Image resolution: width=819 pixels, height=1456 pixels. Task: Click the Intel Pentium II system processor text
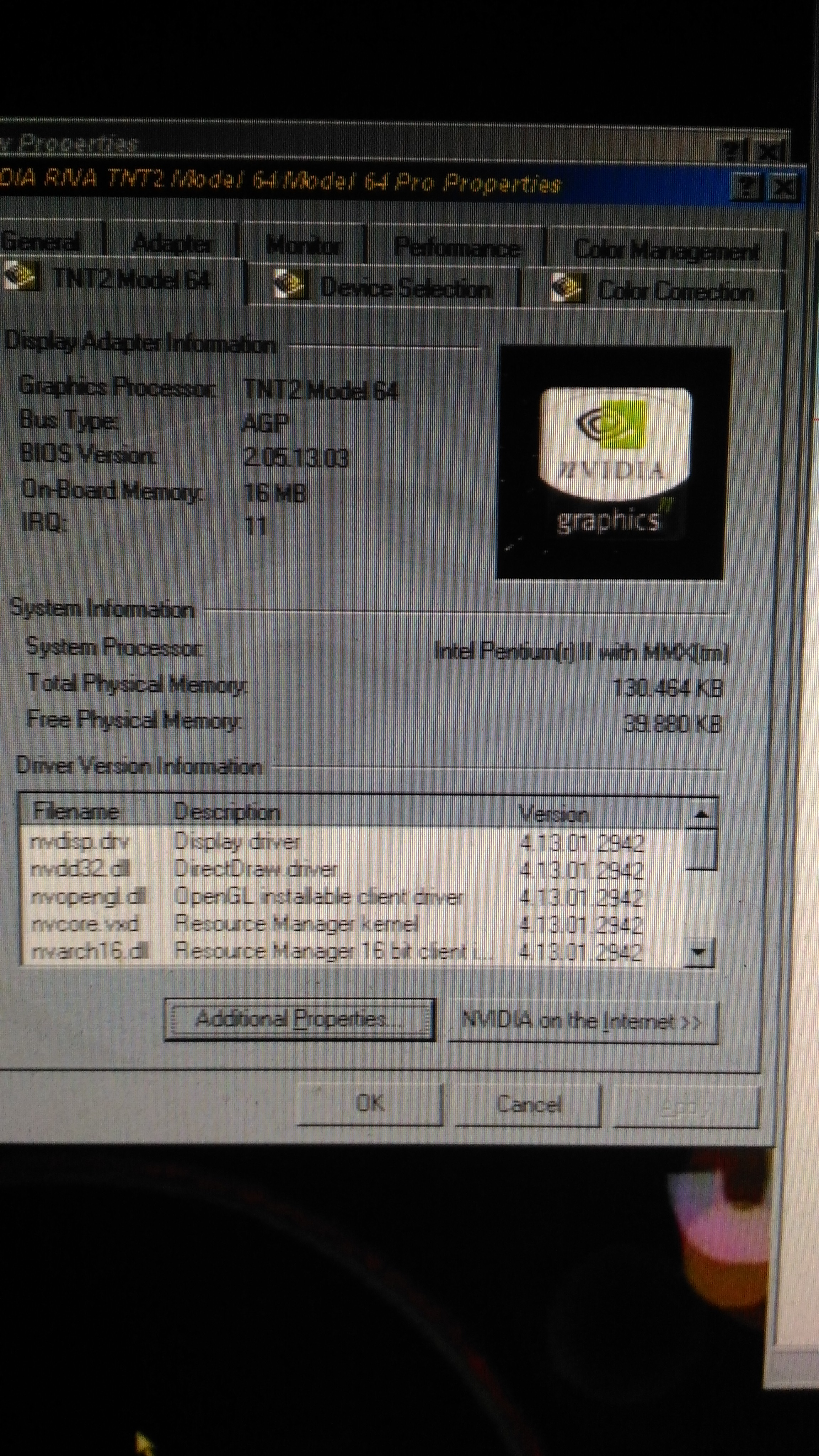(581, 652)
